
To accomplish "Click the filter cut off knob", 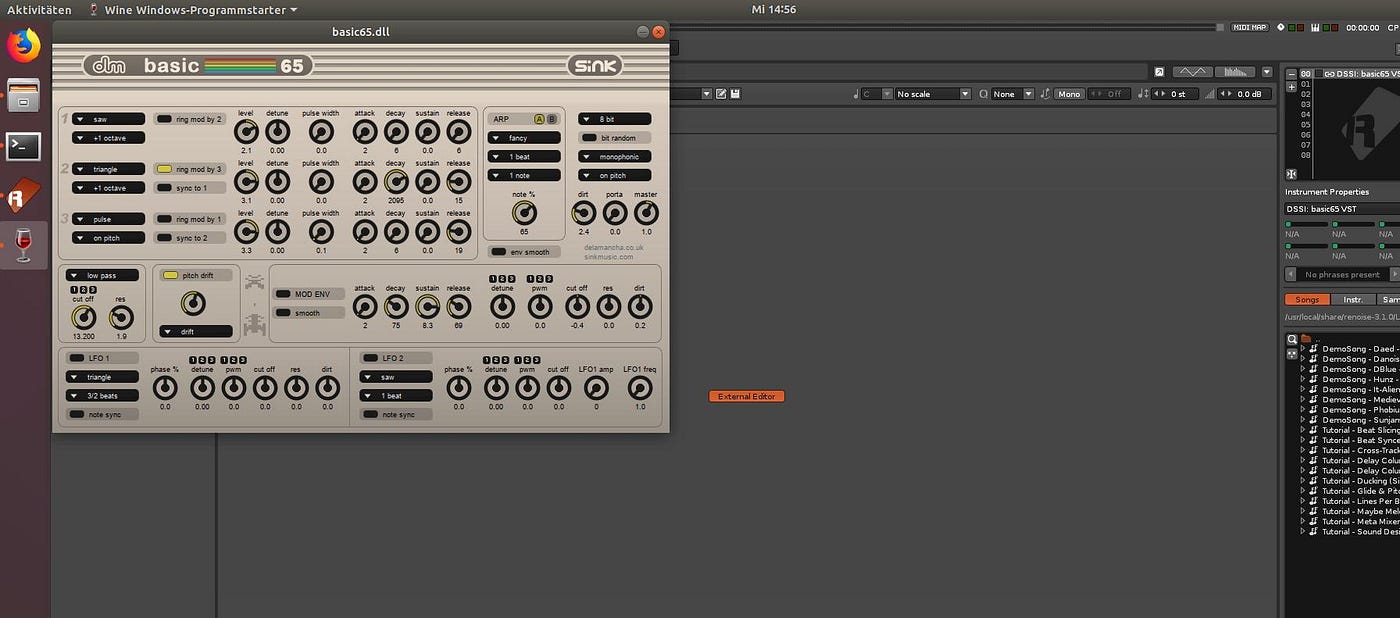I will point(84,318).
